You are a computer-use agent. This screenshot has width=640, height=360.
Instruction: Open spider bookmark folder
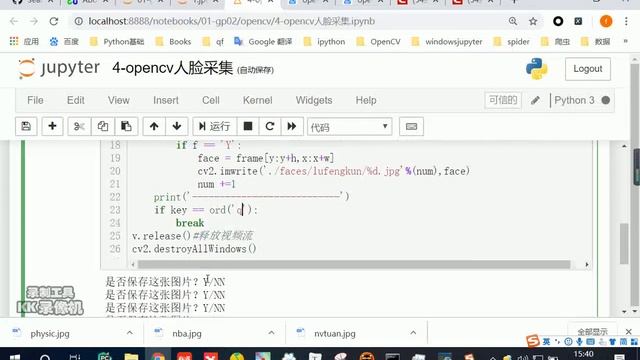pyautogui.click(x=511, y=41)
